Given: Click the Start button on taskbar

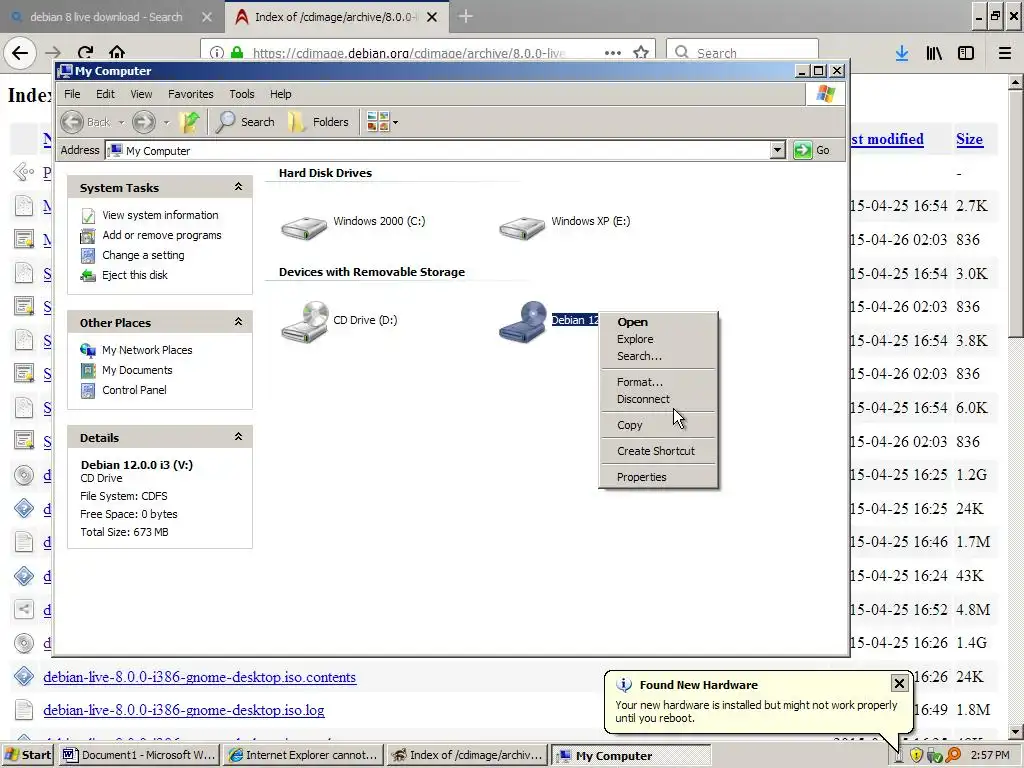Looking at the screenshot, I should point(27,755).
